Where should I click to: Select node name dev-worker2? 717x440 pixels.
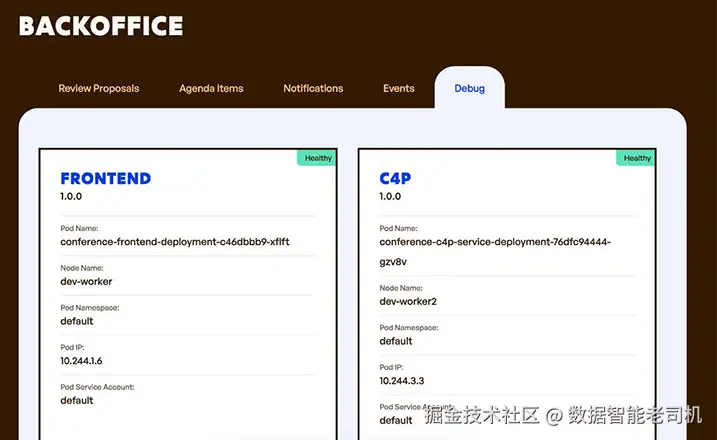tap(408, 301)
